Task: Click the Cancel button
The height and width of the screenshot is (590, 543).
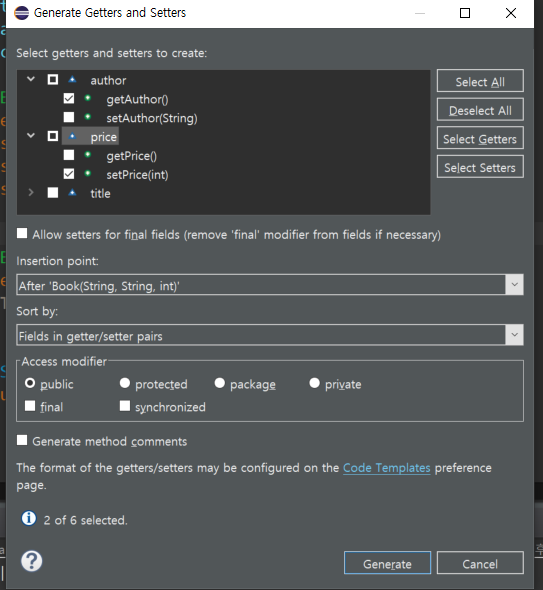Action: pyautogui.click(x=480, y=563)
